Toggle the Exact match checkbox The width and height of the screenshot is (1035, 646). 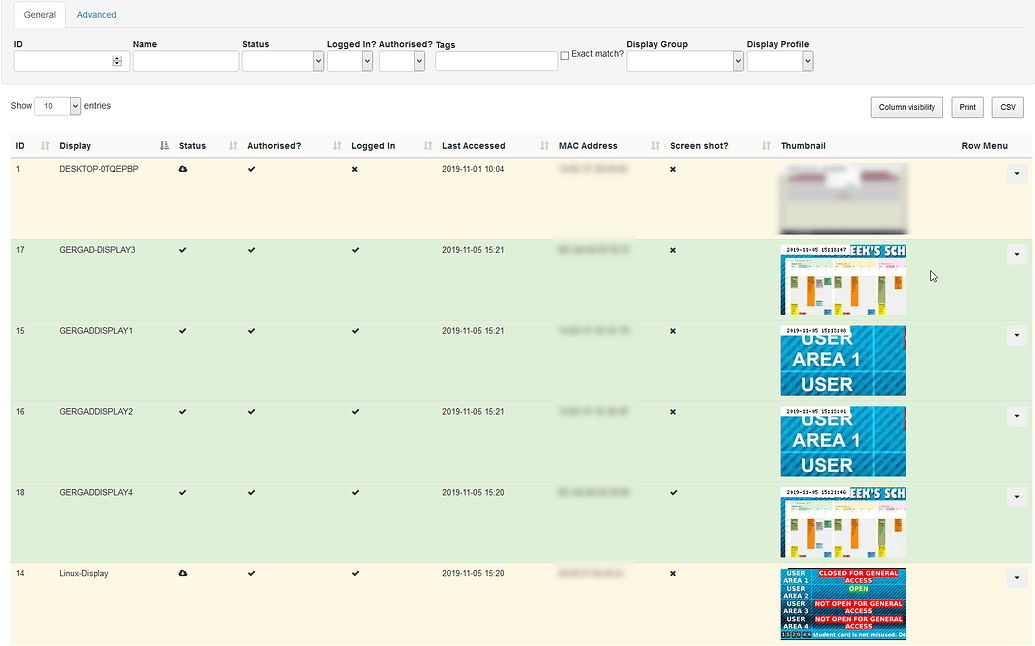565,55
